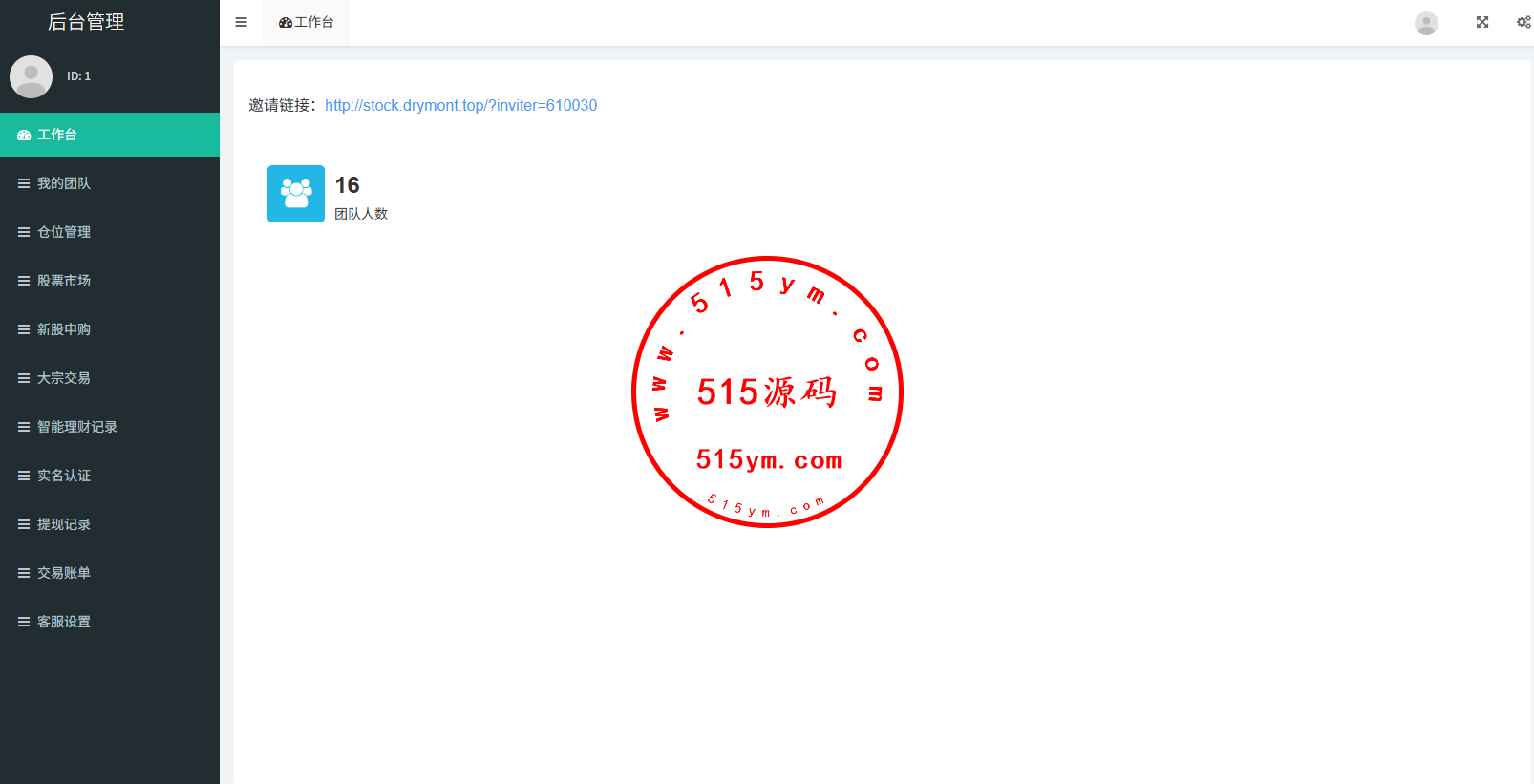Open the invitation link URL

coord(460,105)
